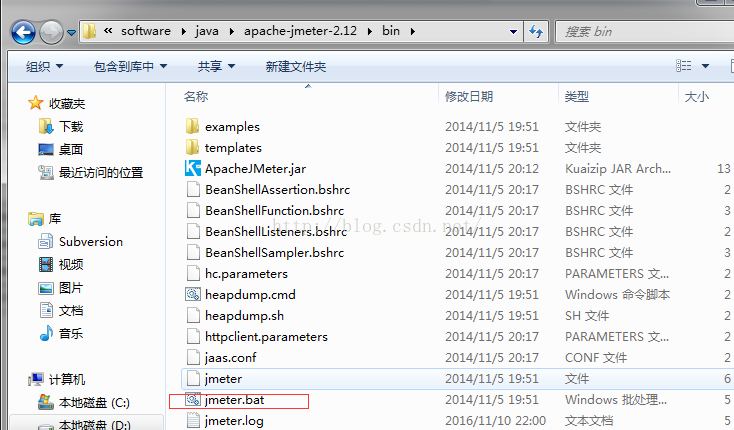Open the 文档 library
Viewport: 734px width, 430px height.
(x=60, y=310)
